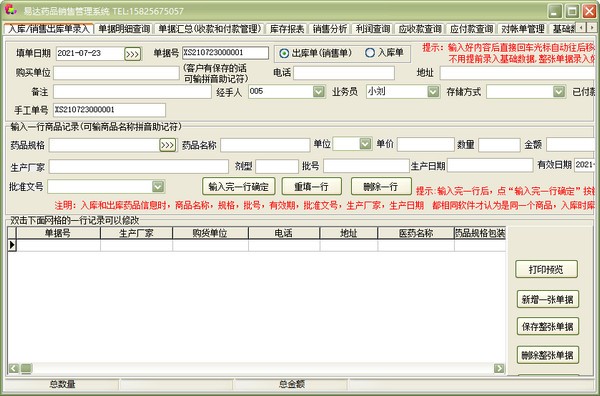Click into 购买单位 input field
Screen dimensions: 600x396
click(x=116, y=73)
